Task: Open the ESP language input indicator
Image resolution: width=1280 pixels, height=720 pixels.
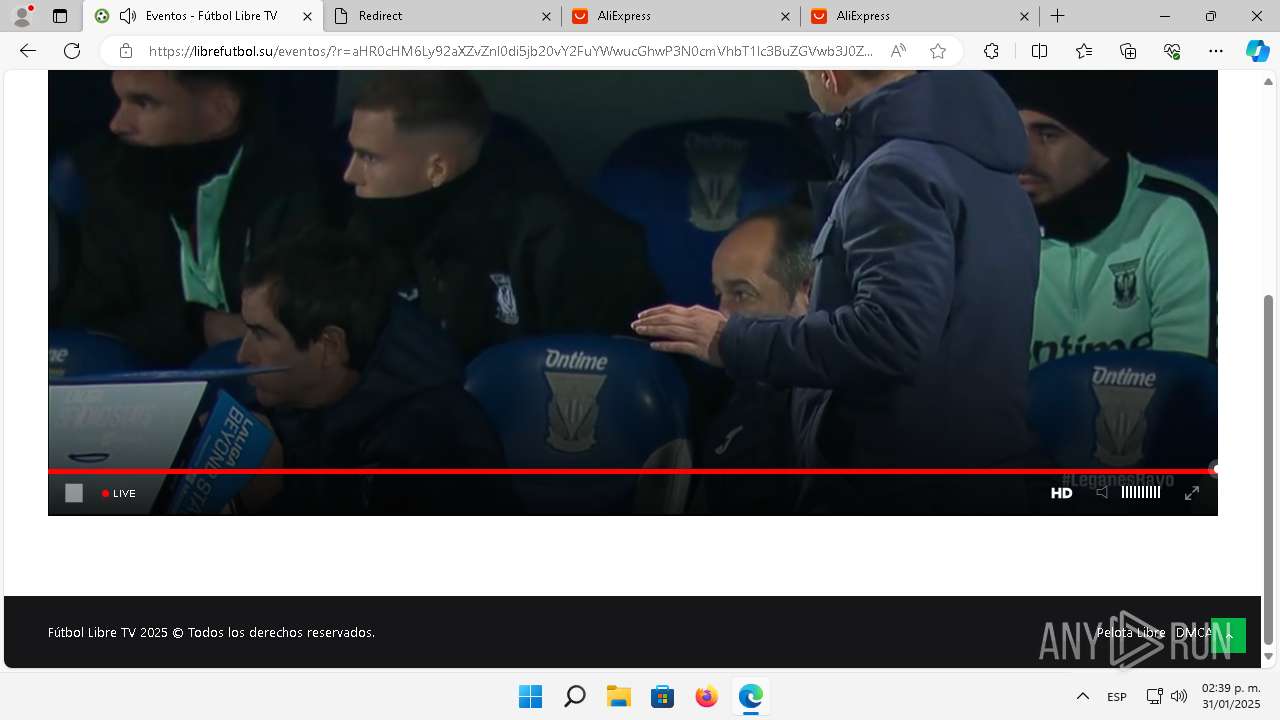Action: click(x=1117, y=697)
